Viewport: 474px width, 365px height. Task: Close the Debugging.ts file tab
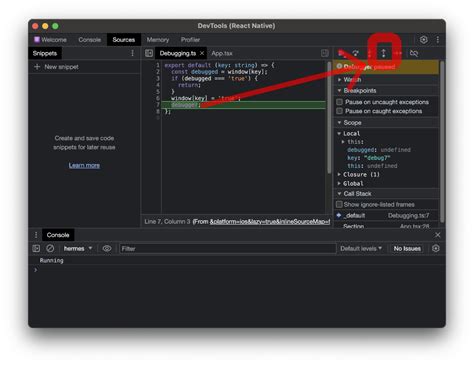pyautogui.click(x=202, y=53)
